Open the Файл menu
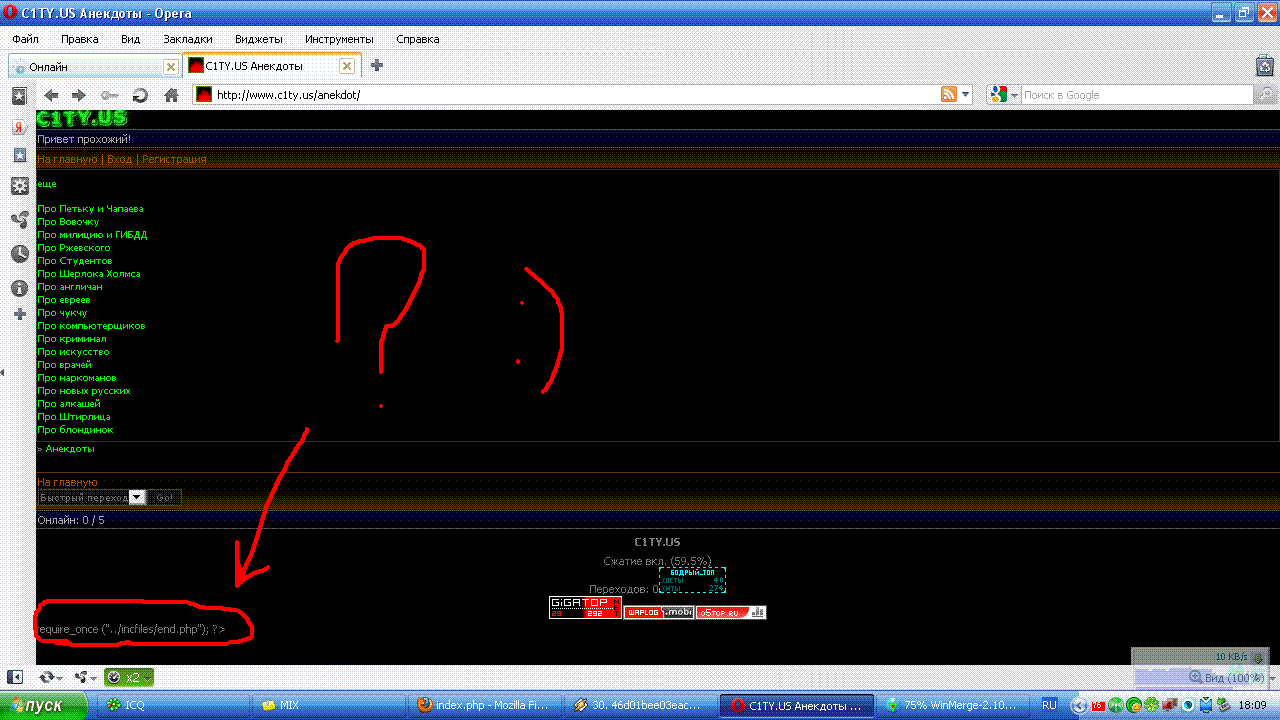 click(26, 39)
